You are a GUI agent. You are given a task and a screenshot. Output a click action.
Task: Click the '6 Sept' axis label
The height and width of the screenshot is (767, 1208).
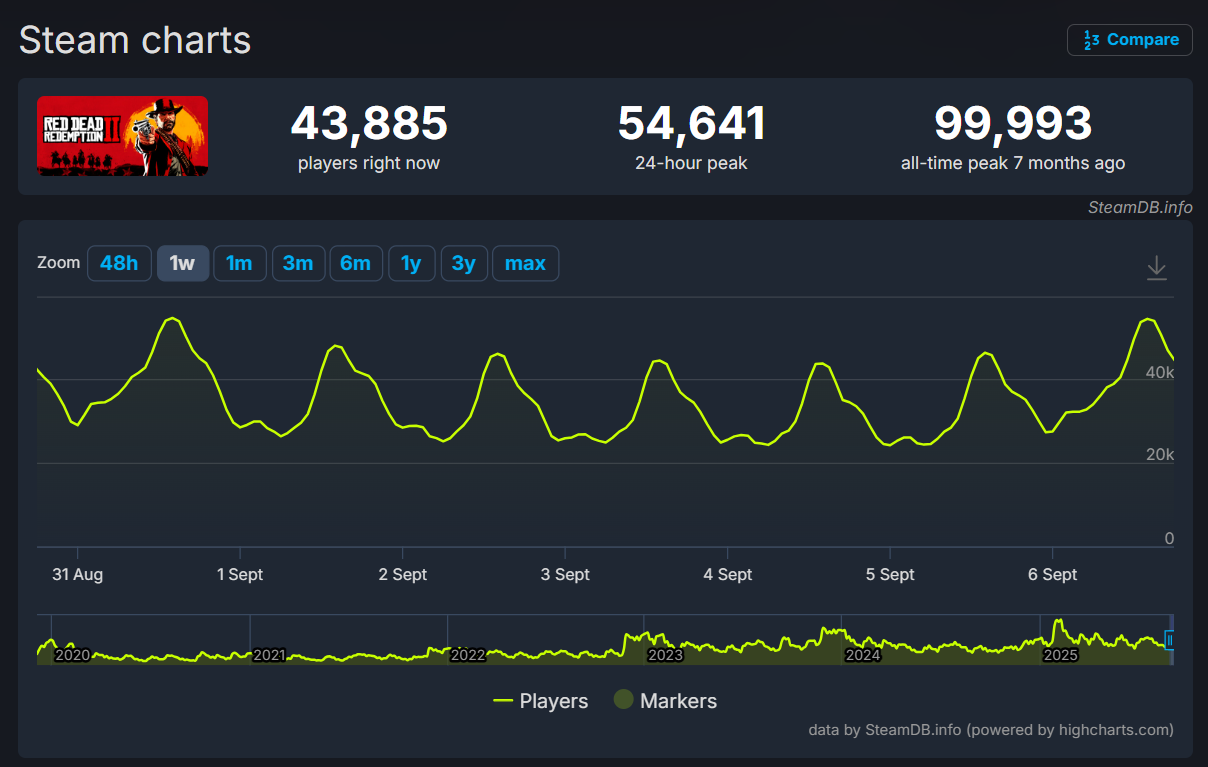1053,574
